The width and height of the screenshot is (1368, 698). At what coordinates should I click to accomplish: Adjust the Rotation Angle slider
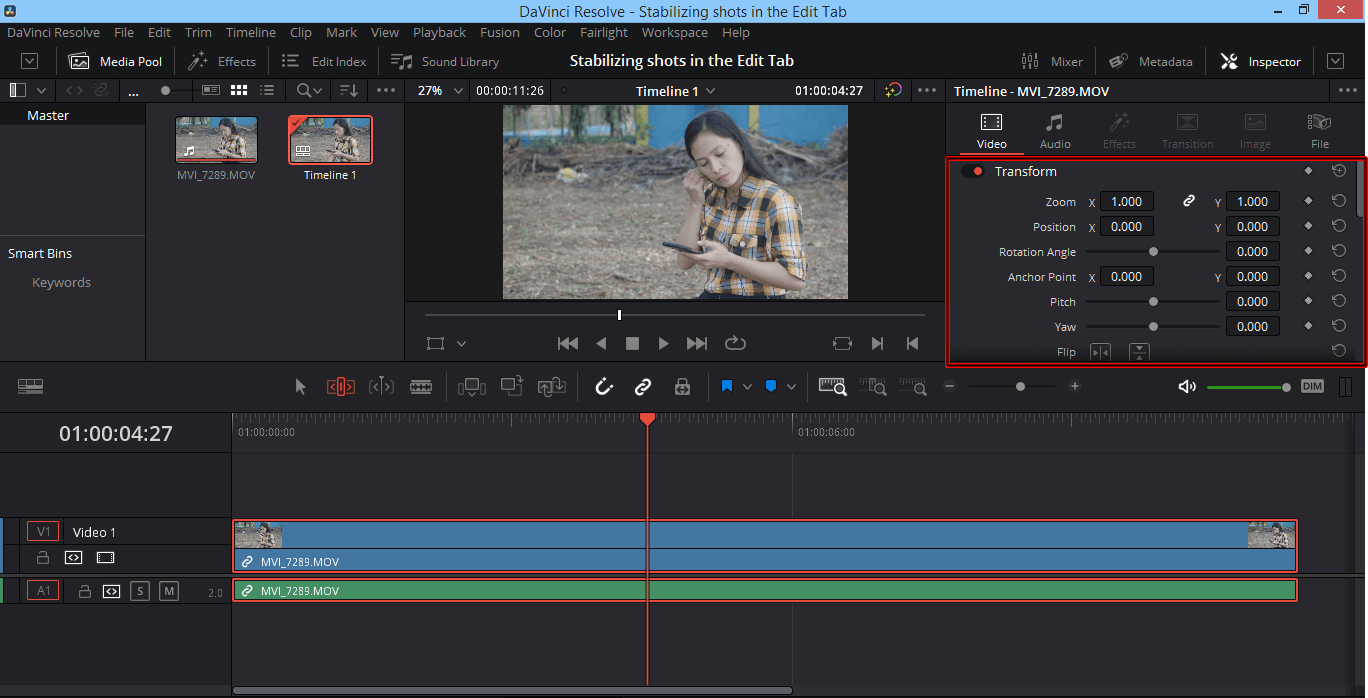1153,252
